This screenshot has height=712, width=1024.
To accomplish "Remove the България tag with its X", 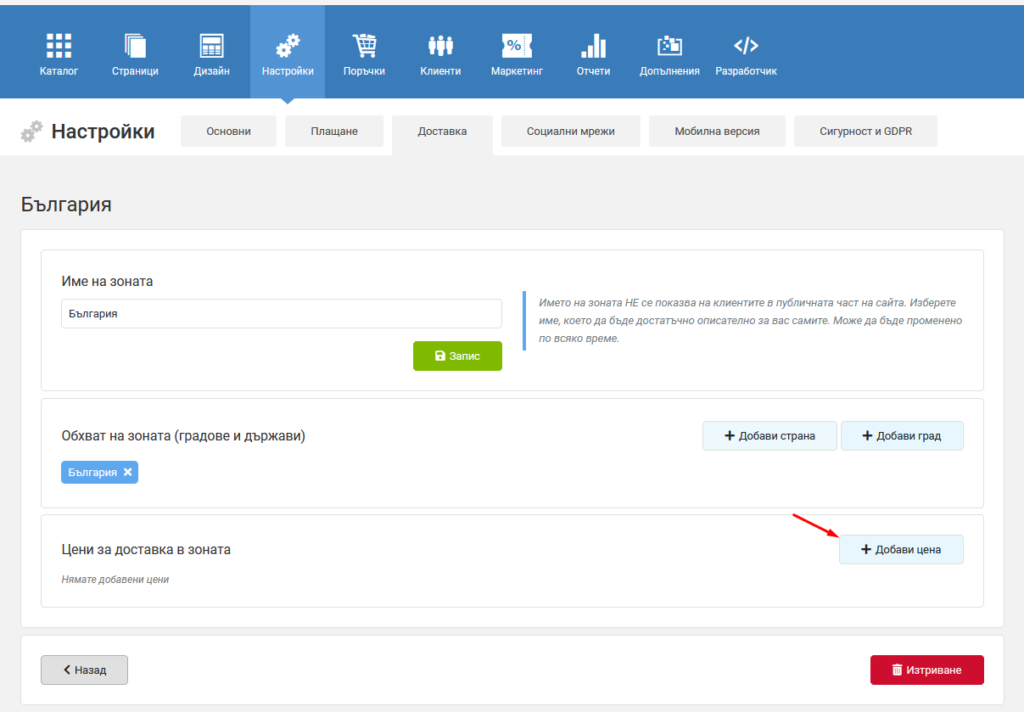I will [x=128, y=472].
